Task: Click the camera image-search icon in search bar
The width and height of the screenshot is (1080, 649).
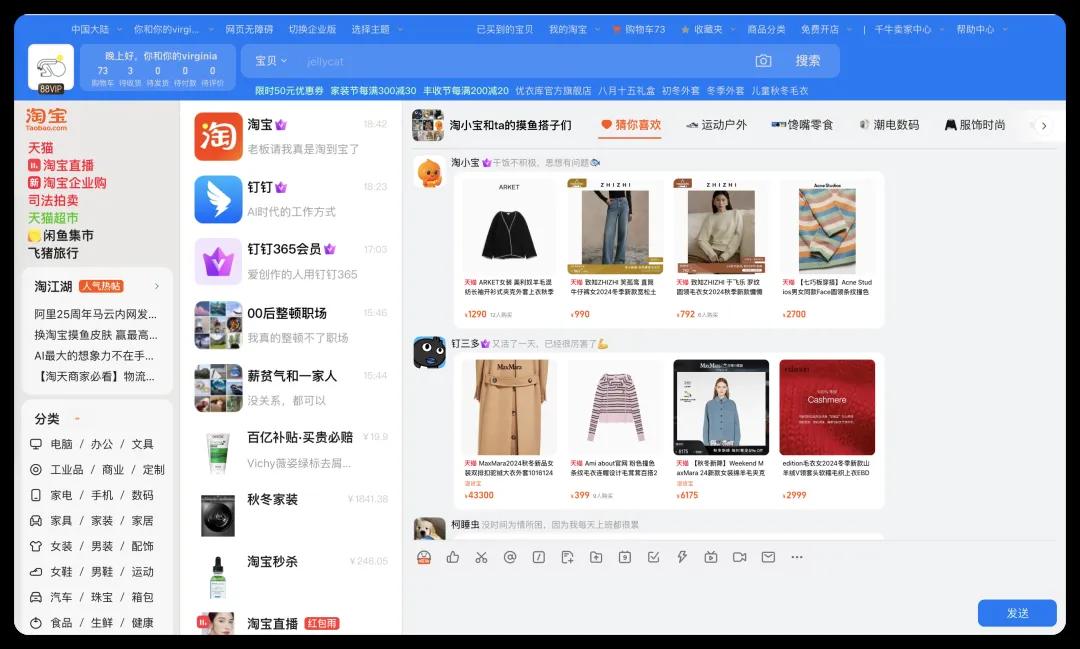Action: 763,61
